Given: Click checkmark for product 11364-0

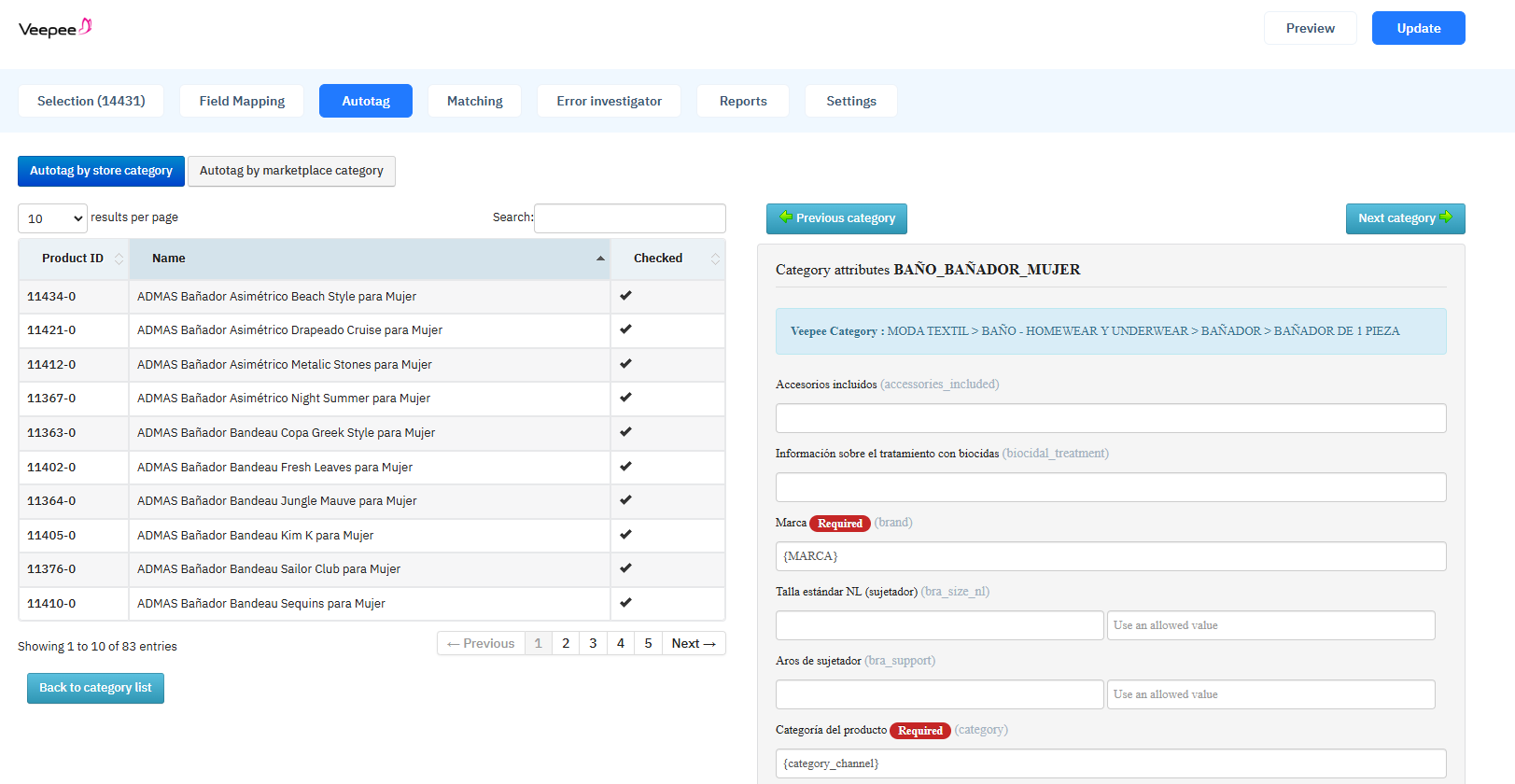Looking at the screenshot, I should 625,499.
